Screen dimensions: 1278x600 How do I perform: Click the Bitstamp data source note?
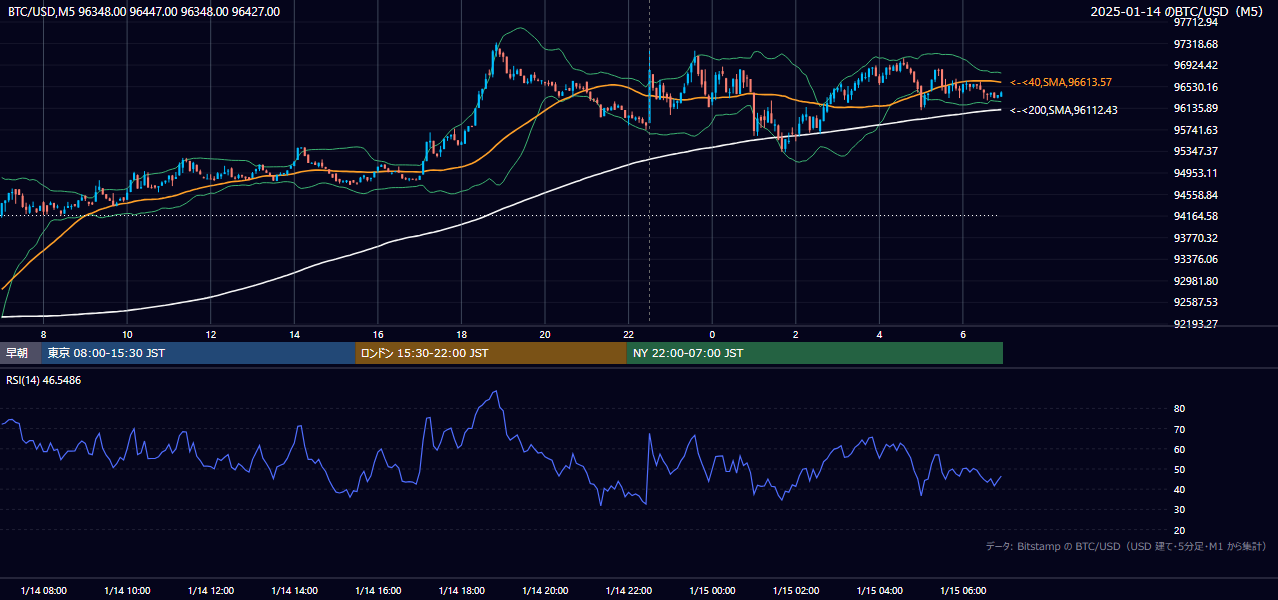pos(1126,546)
